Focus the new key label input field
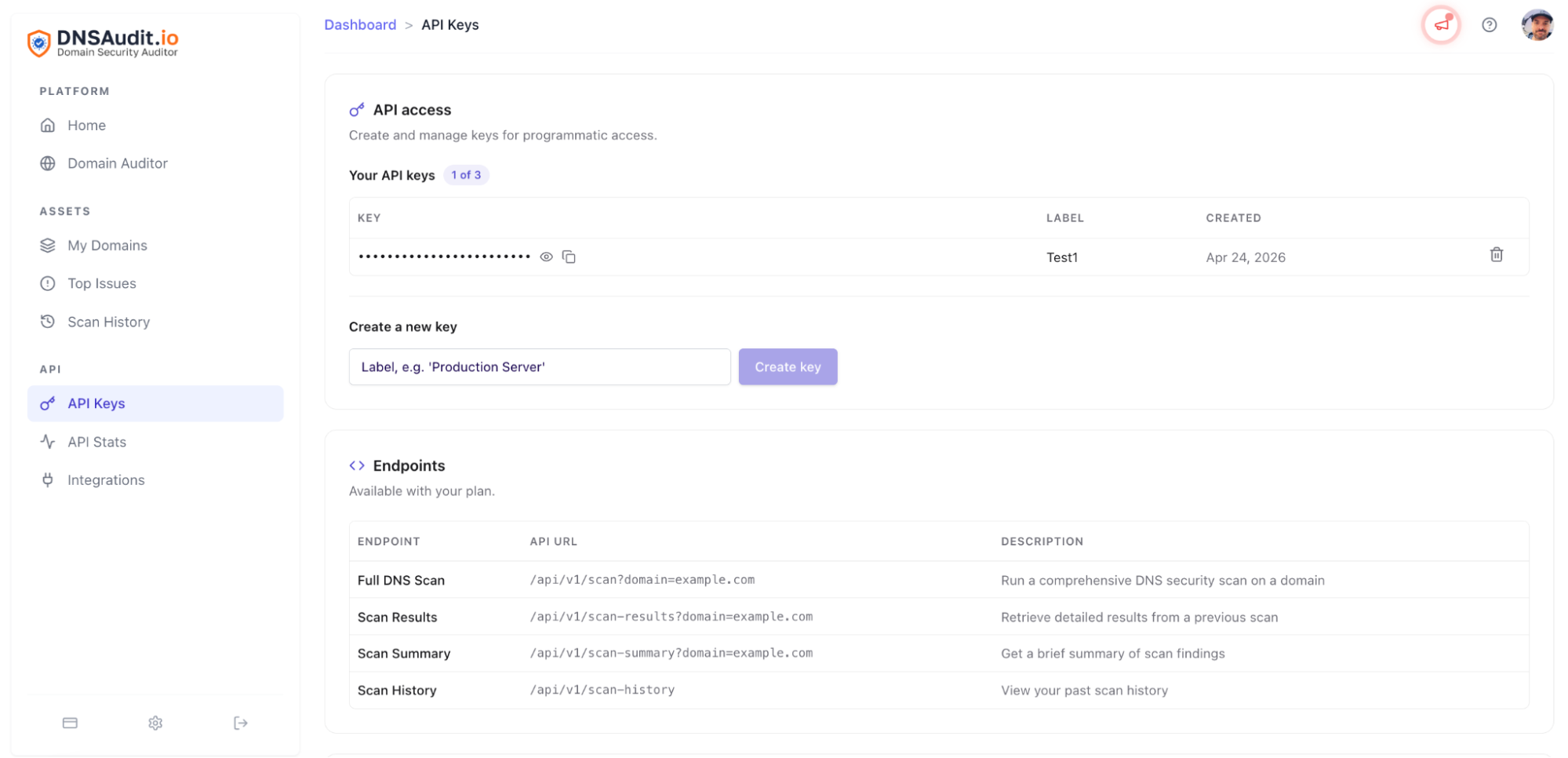1568x758 pixels. [540, 366]
